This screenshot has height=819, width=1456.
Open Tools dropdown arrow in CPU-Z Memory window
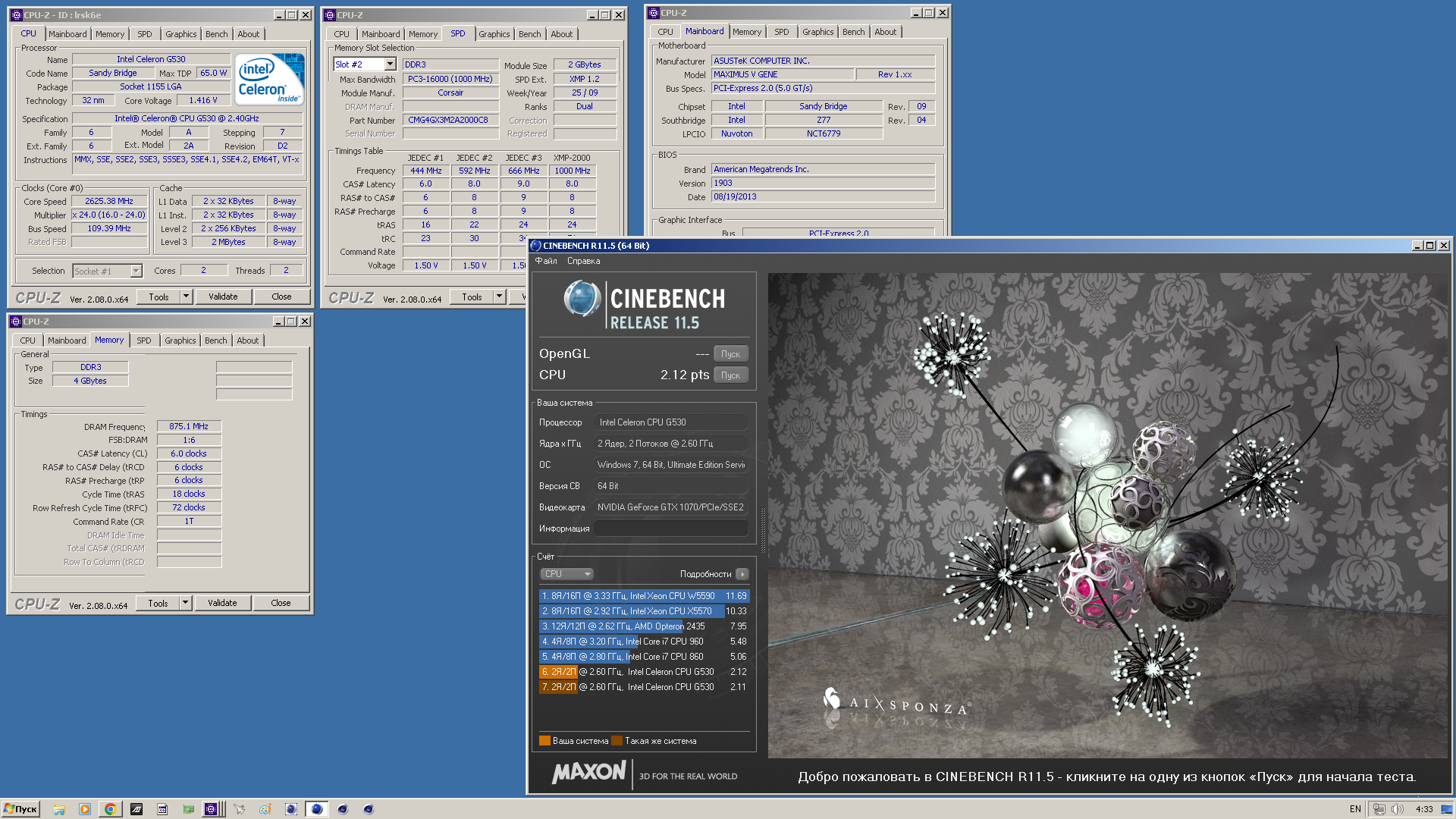coord(185,603)
